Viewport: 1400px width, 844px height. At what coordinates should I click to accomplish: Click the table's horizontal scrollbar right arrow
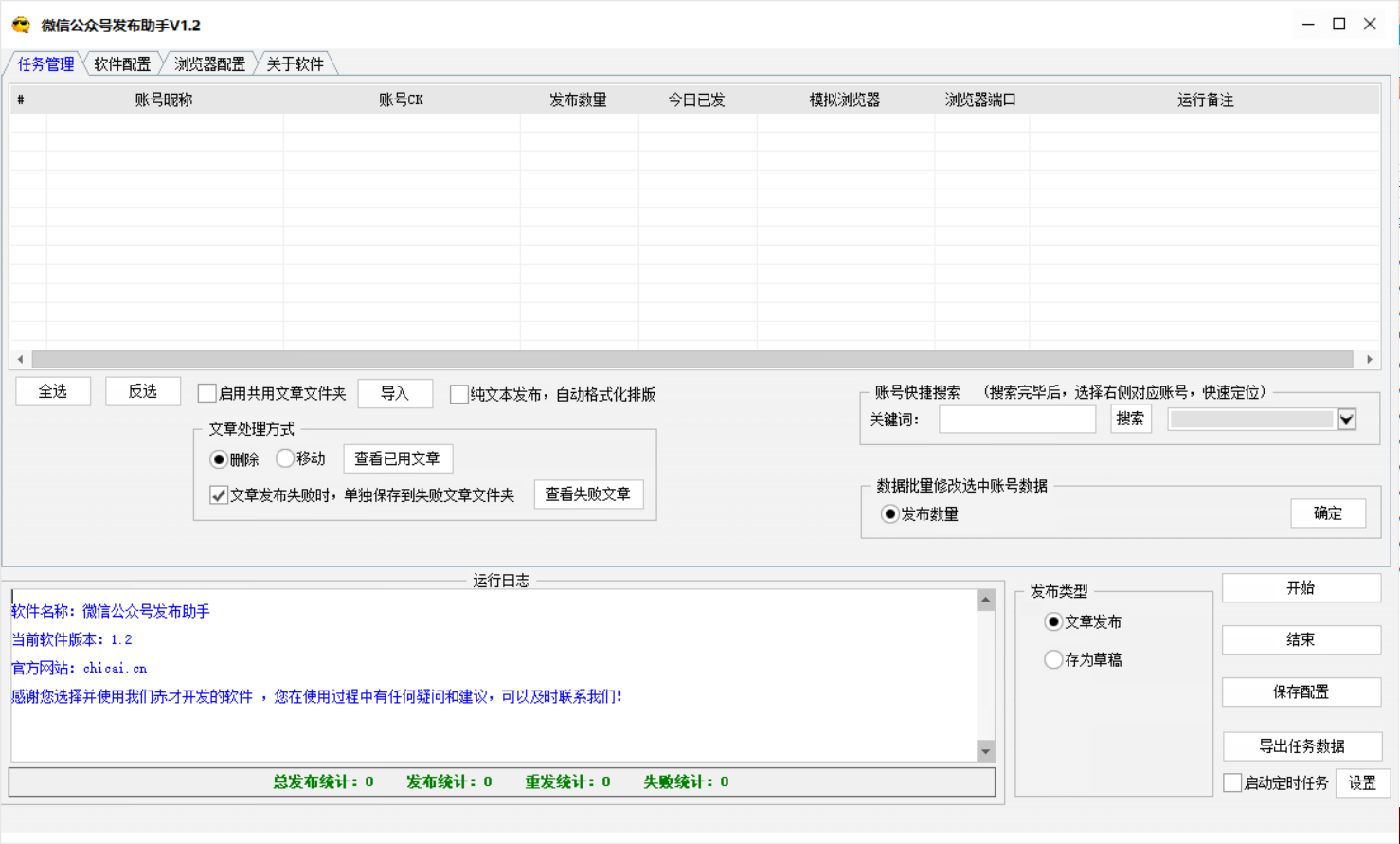(x=1370, y=359)
